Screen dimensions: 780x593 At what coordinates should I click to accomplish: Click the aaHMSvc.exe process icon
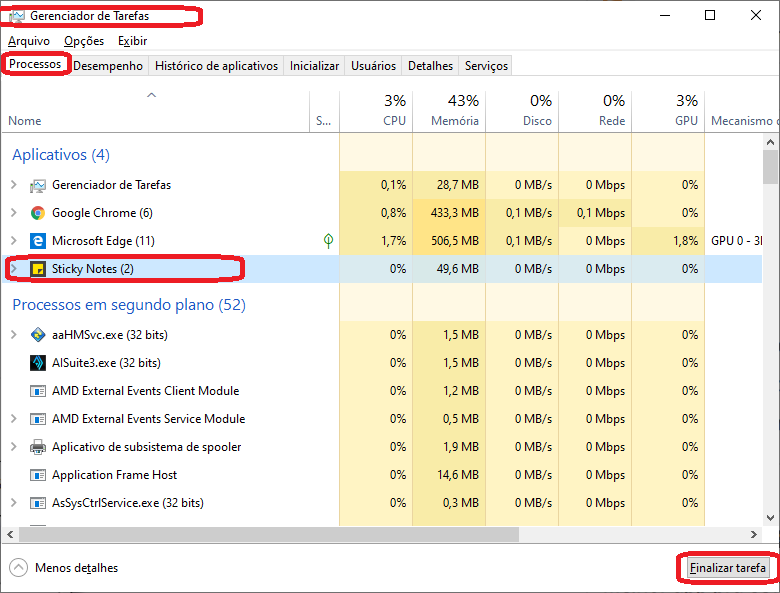tap(38, 335)
